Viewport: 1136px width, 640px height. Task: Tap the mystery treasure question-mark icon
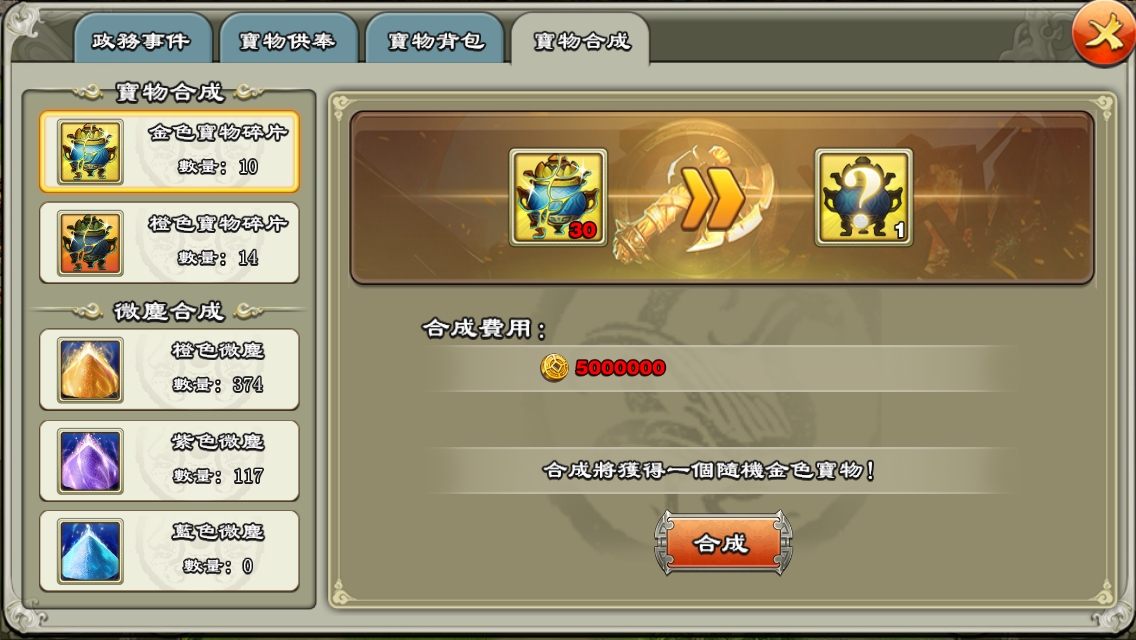[x=864, y=198]
